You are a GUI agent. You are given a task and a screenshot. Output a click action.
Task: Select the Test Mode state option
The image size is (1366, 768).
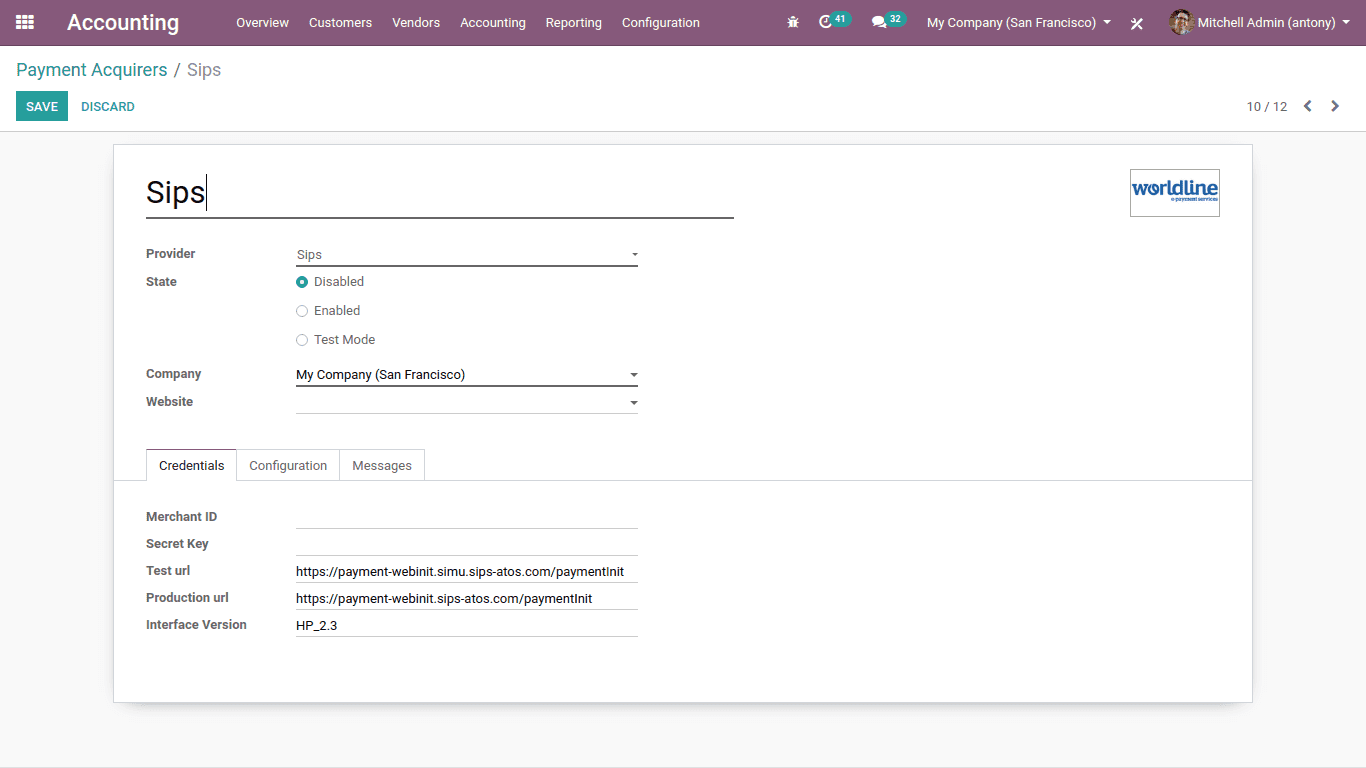pyautogui.click(x=302, y=340)
